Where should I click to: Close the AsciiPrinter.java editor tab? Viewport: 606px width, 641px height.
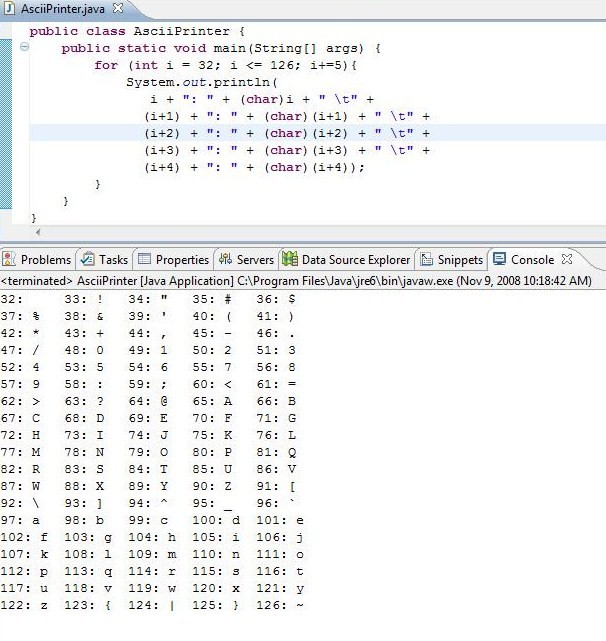(x=117, y=8)
